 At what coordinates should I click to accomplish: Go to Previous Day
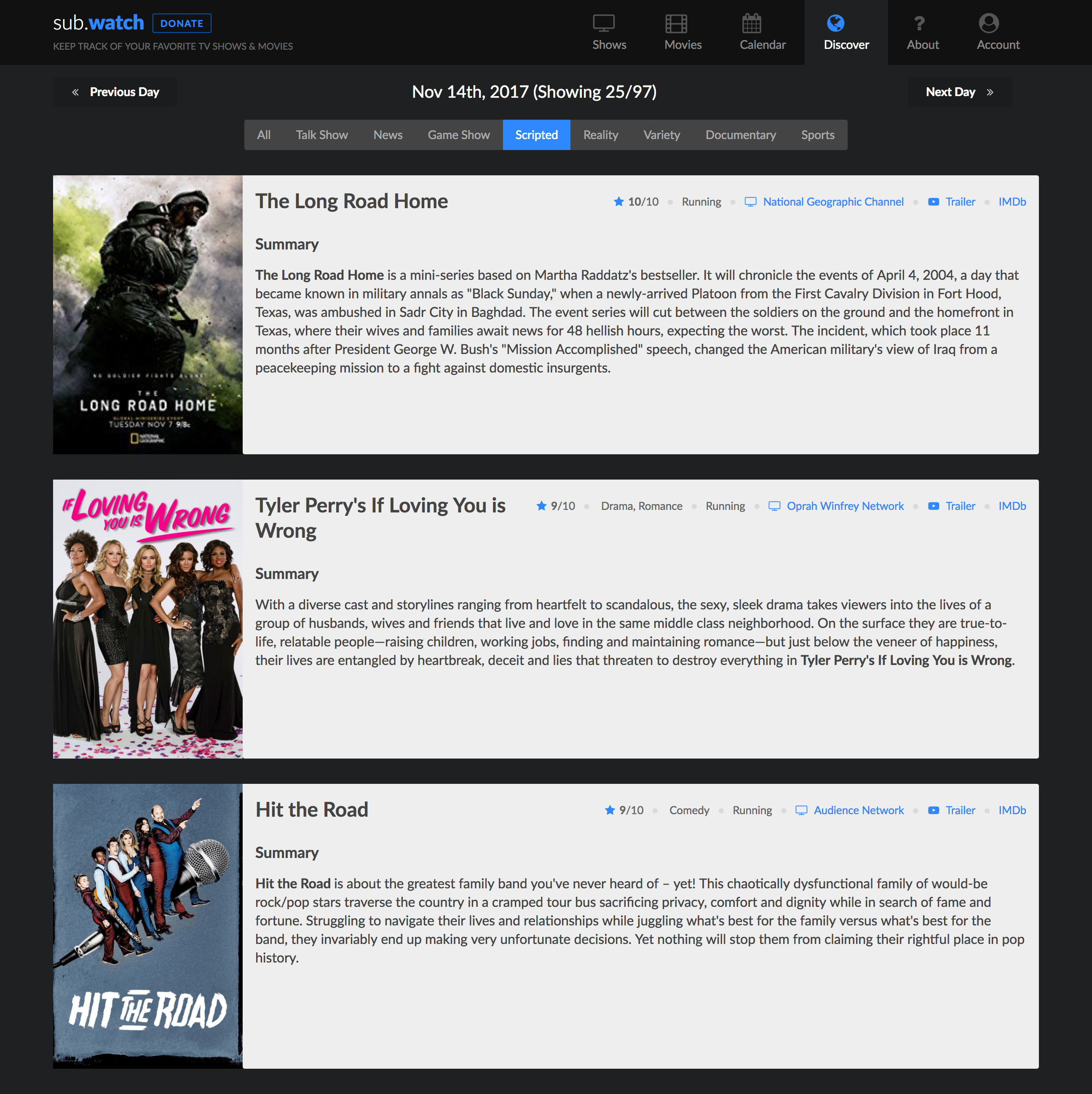115,92
